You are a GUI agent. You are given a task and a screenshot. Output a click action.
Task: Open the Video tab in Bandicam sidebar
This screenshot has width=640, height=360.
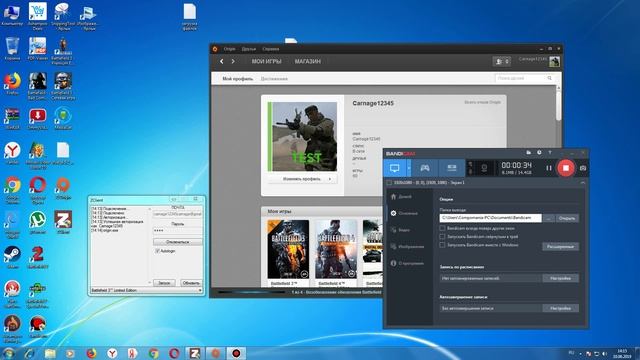(x=400, y=230)
